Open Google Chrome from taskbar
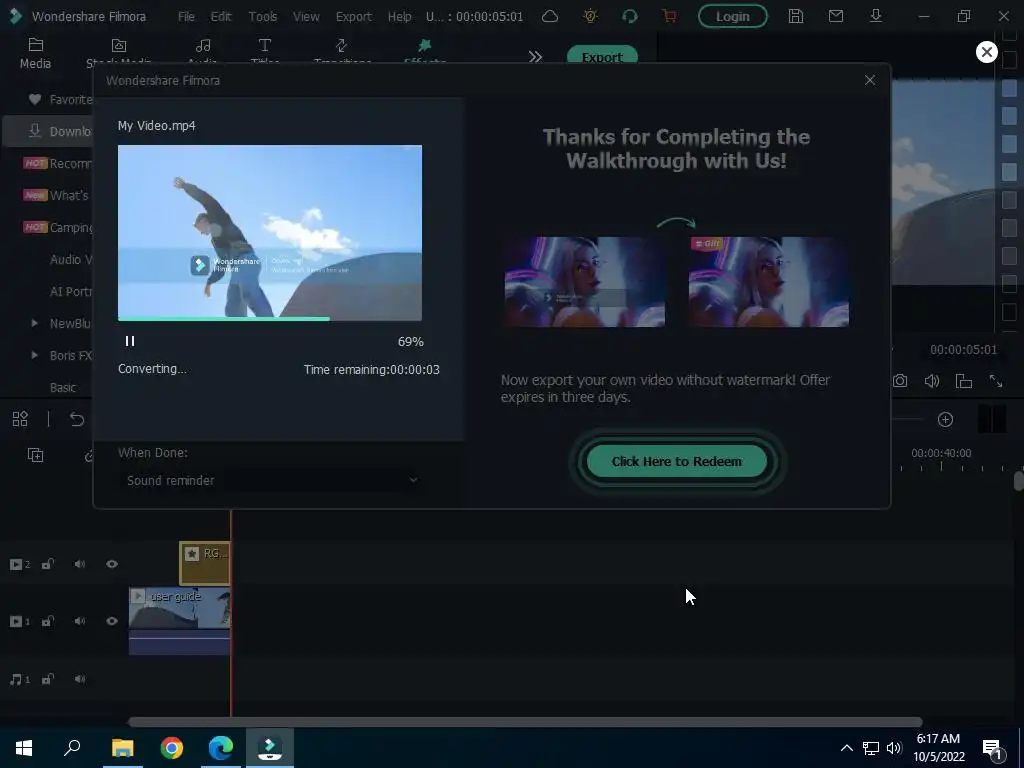This screenshot has height=768, width=1024. pyautogui.click(x=172, y=748)
